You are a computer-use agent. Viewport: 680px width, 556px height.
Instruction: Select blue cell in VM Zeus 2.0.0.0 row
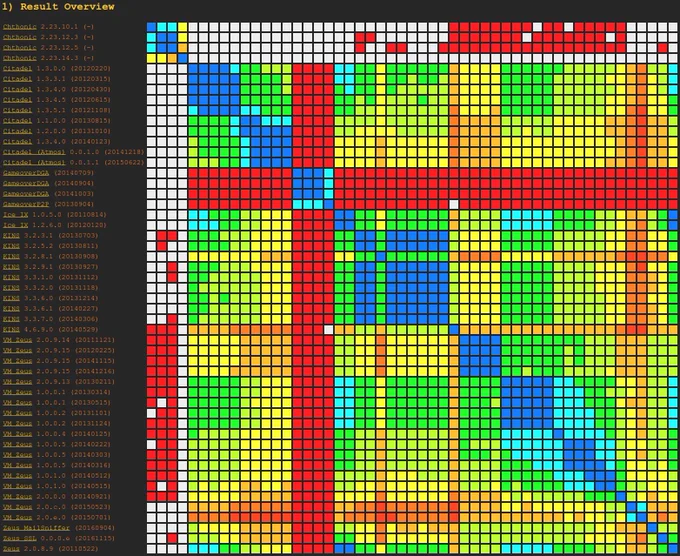click(x=621, y=496)
